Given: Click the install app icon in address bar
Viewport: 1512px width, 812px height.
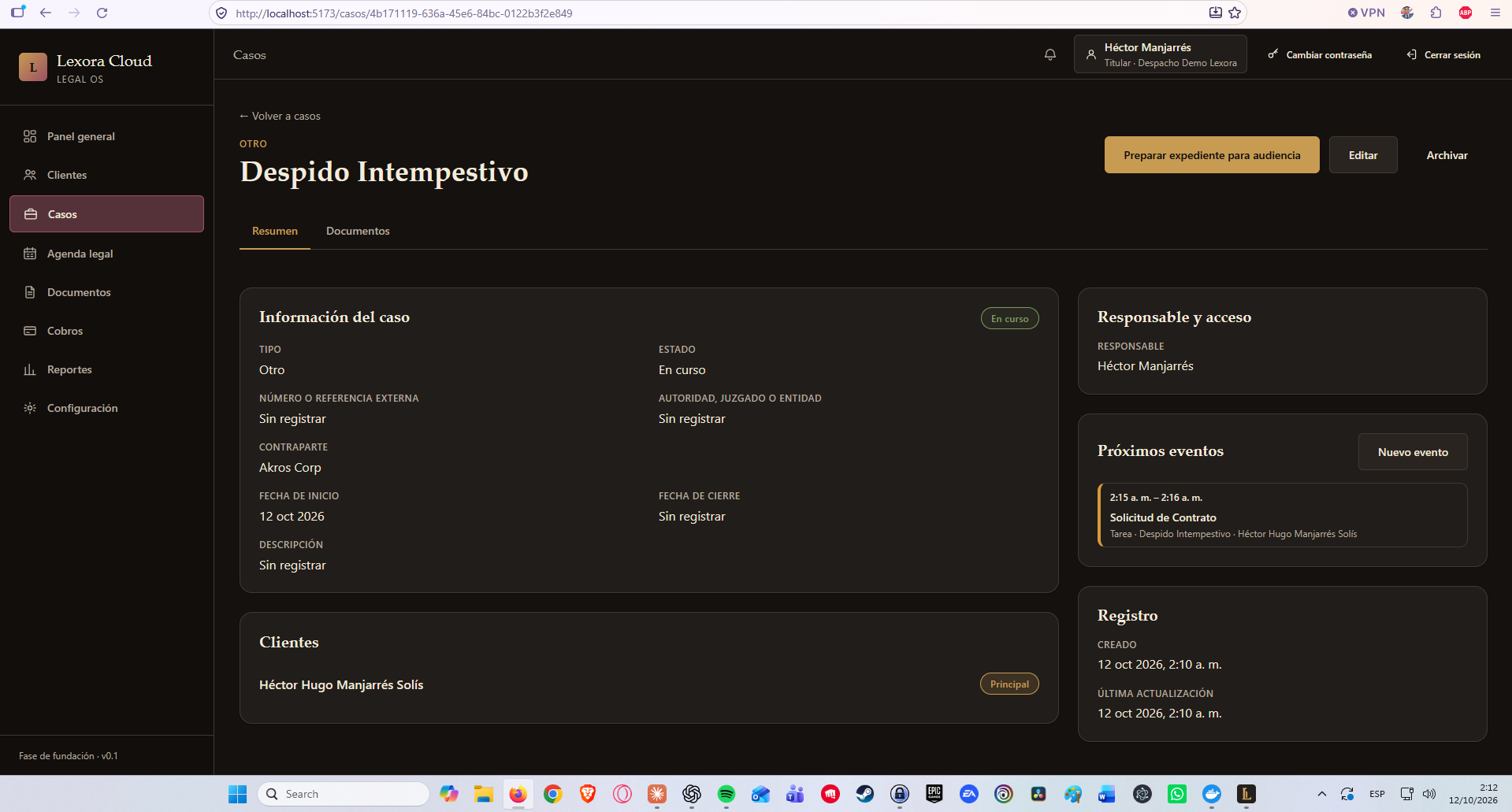Looking at the screenshot, I should point(1216,13).
